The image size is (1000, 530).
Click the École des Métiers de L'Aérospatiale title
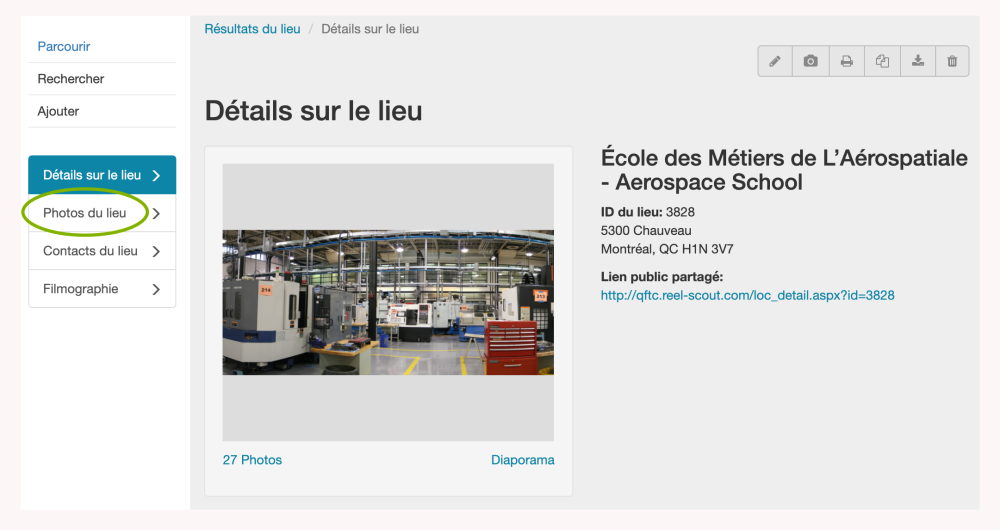click(784, 170)
